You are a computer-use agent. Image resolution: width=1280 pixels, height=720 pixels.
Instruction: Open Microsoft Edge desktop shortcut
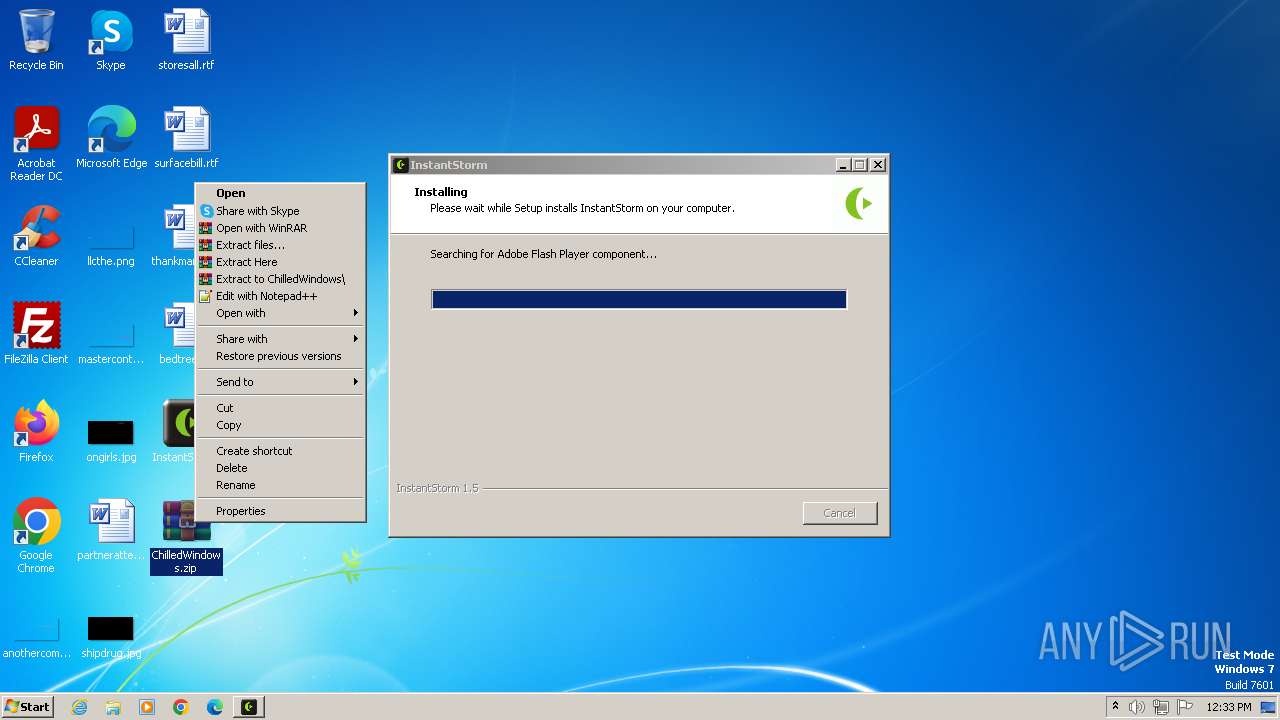(111, 138)
